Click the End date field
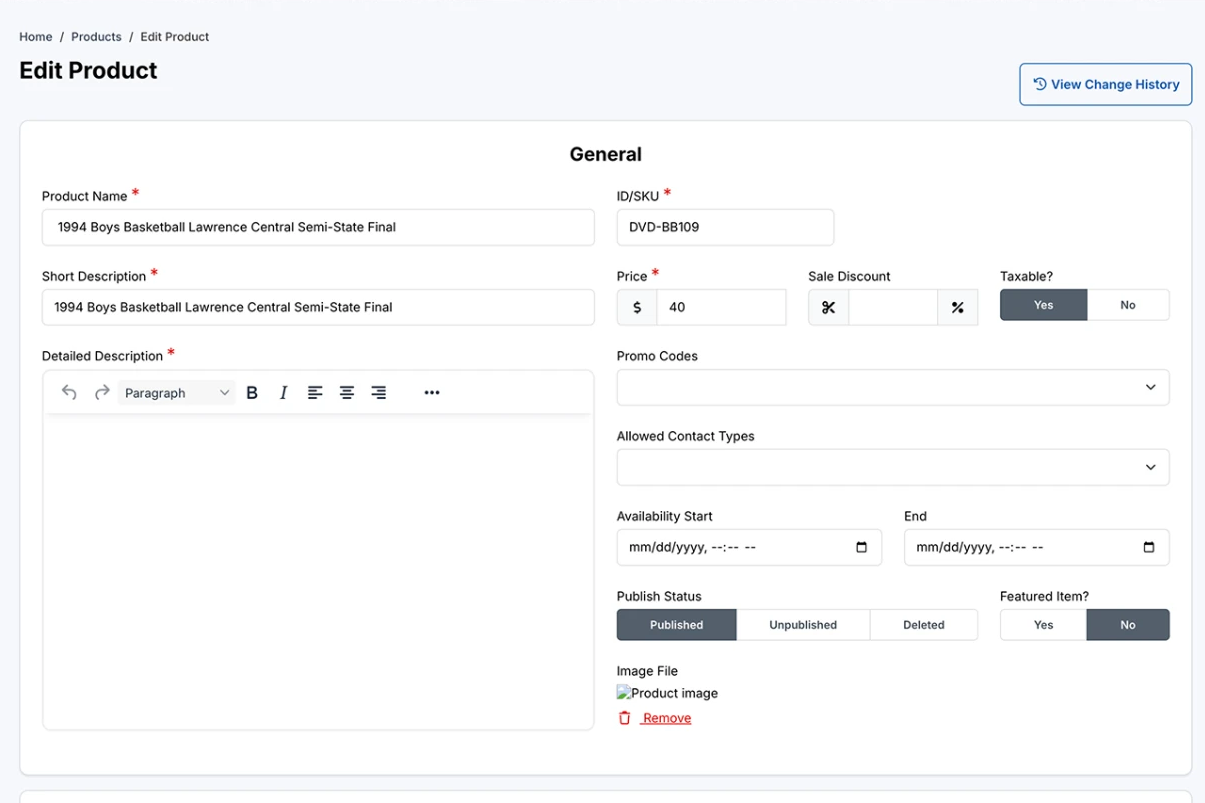 tap(1036, 548)
